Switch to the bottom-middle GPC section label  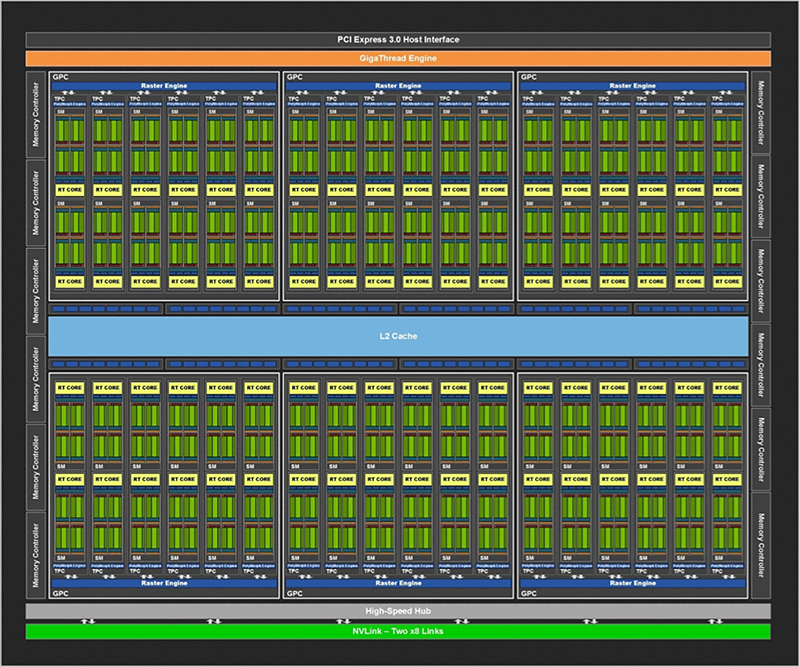click(295, 592)
